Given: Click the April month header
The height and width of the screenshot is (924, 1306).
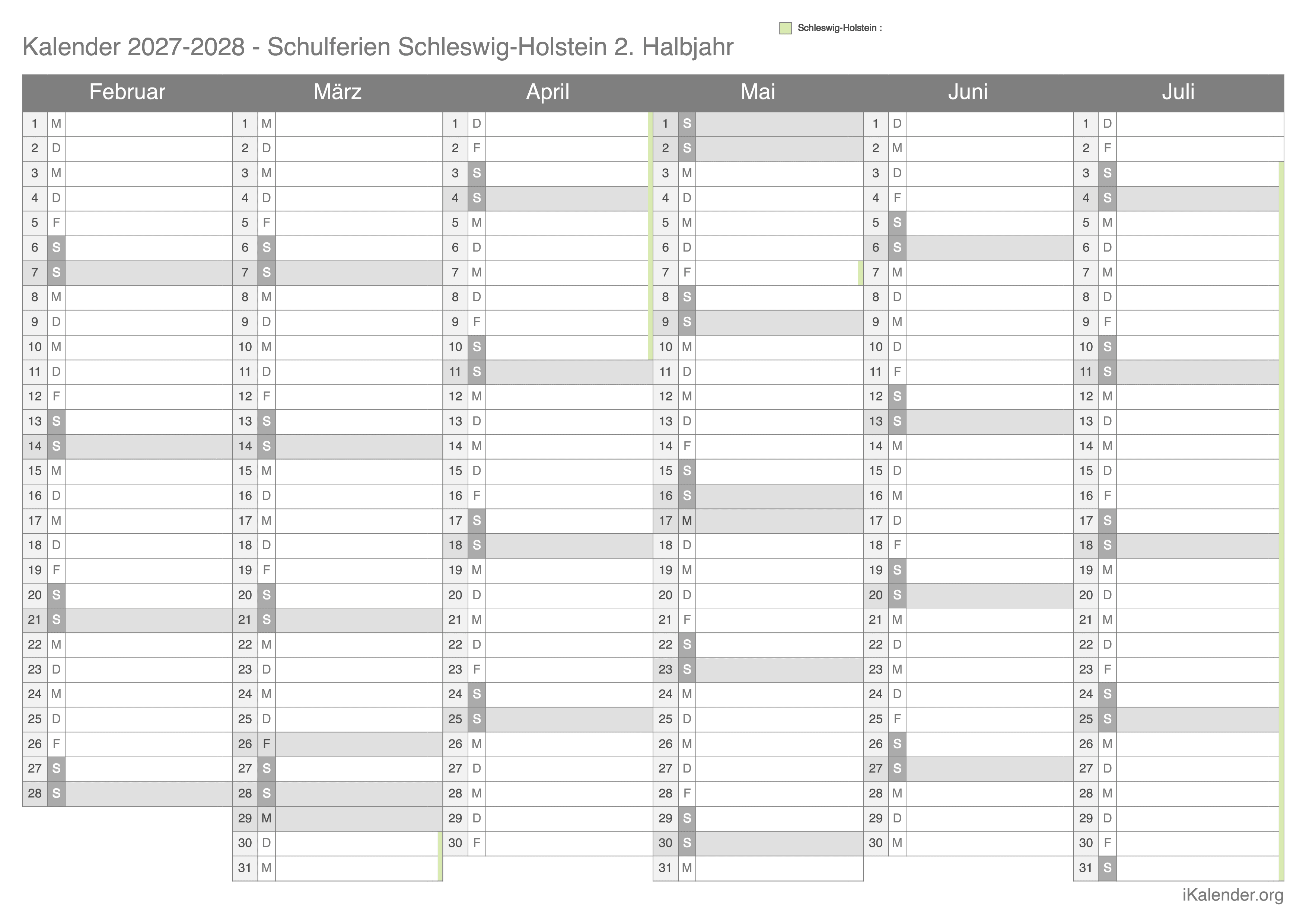Looking at the screenshot, I should (547, 92).
